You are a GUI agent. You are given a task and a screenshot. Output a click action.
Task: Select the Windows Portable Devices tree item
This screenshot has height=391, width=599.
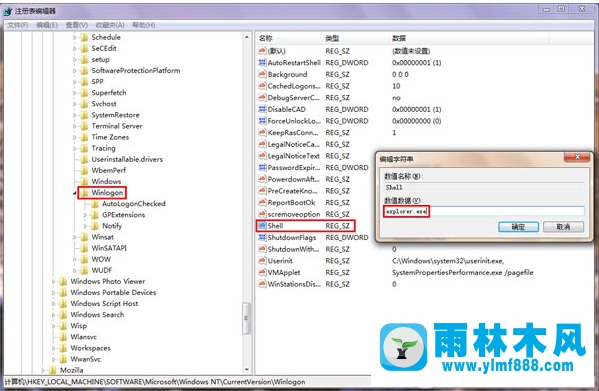[x=113, y=292]
